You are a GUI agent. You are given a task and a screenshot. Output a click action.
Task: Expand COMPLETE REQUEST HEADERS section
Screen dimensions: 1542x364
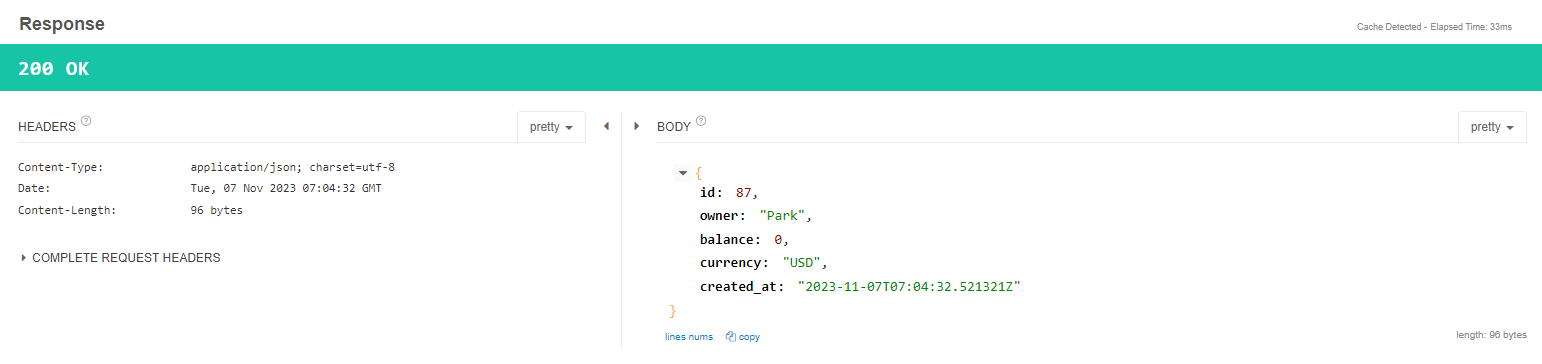(120, 257)
